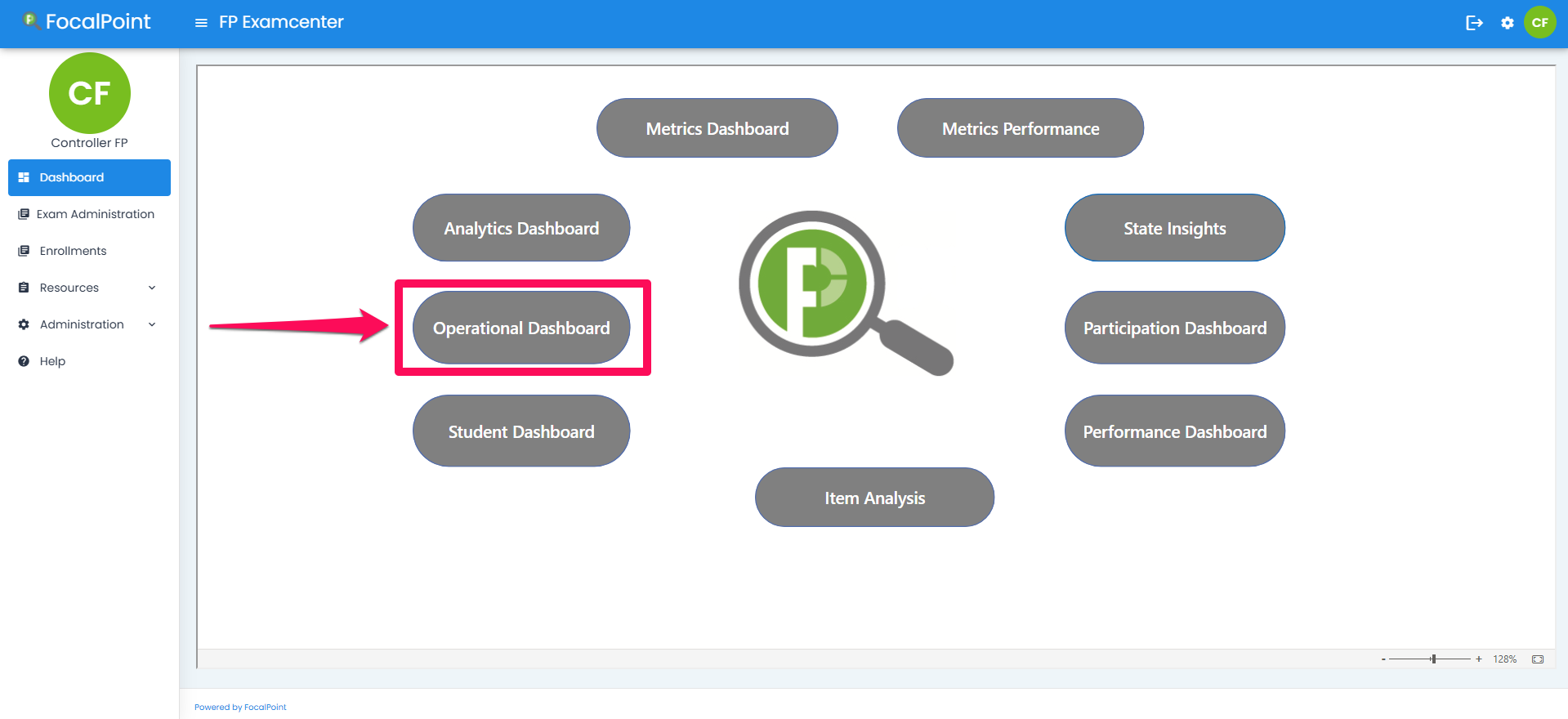
Task: Click the 128% zoom level value
Action: (1505, 659)
